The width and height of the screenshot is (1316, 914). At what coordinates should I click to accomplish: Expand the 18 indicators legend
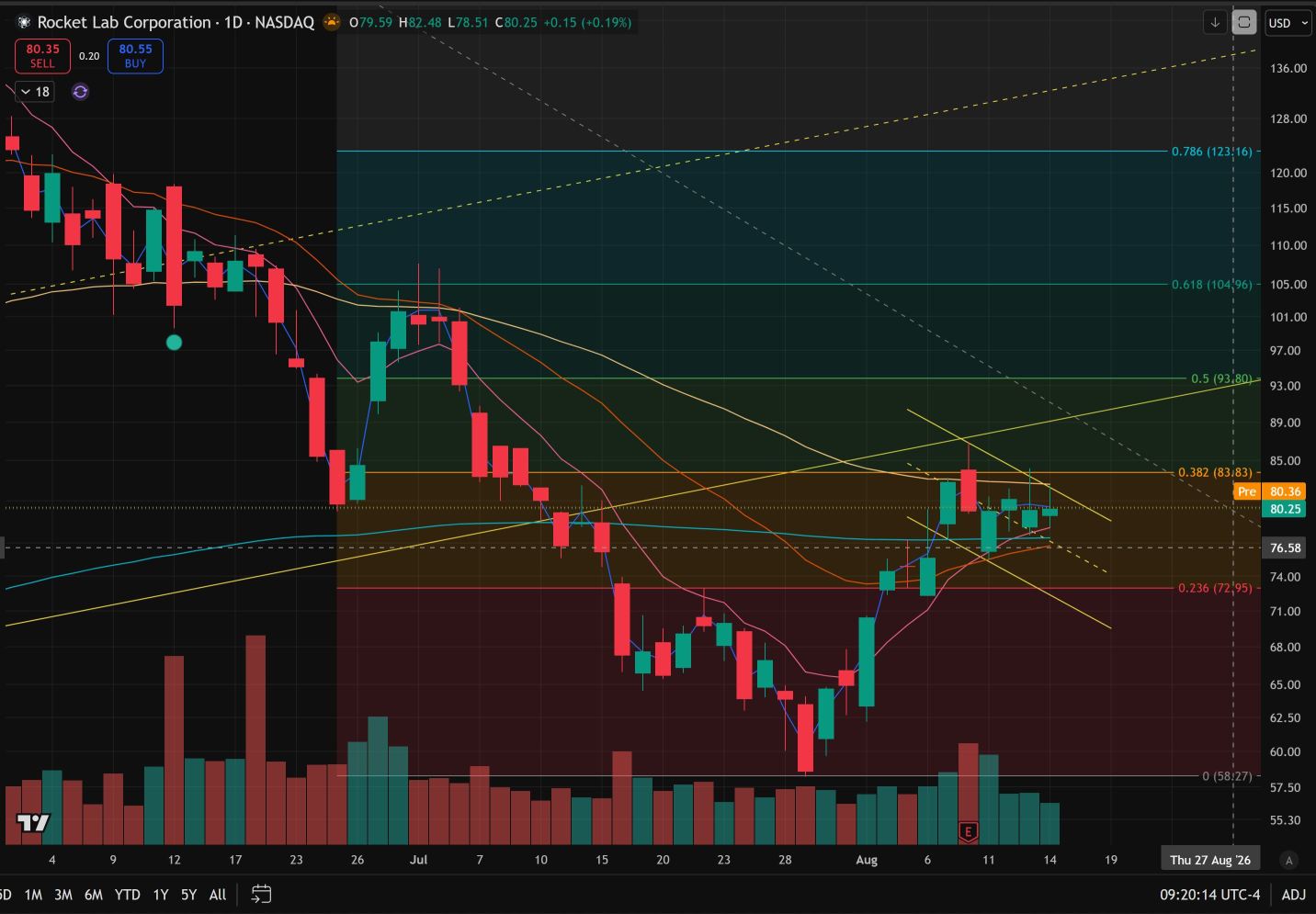(x=35, y=92)
